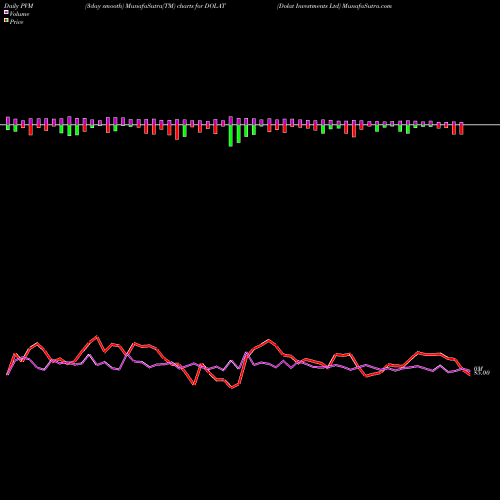Click the Price legend color swatch
The image size is (500, 500).
coord(6,20)
